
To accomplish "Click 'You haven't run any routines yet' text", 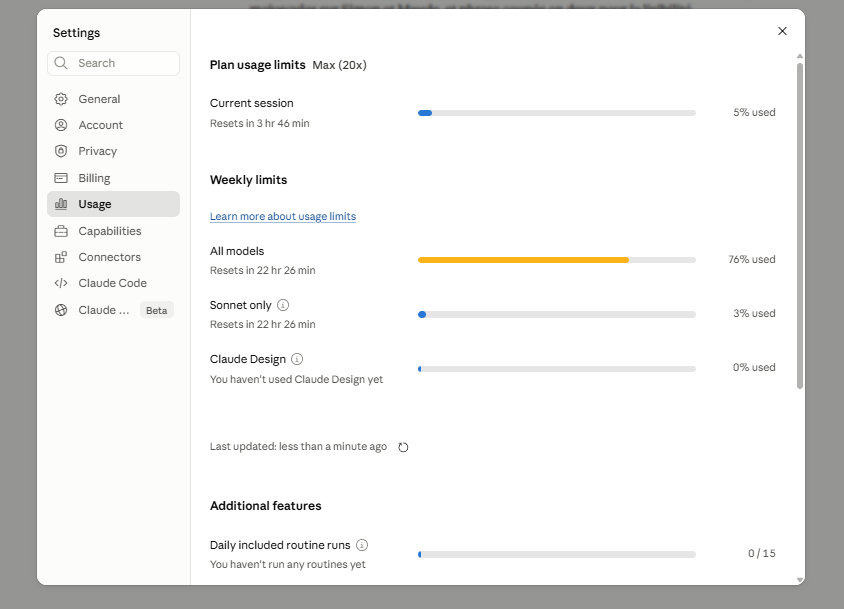I will coord(287,564).
